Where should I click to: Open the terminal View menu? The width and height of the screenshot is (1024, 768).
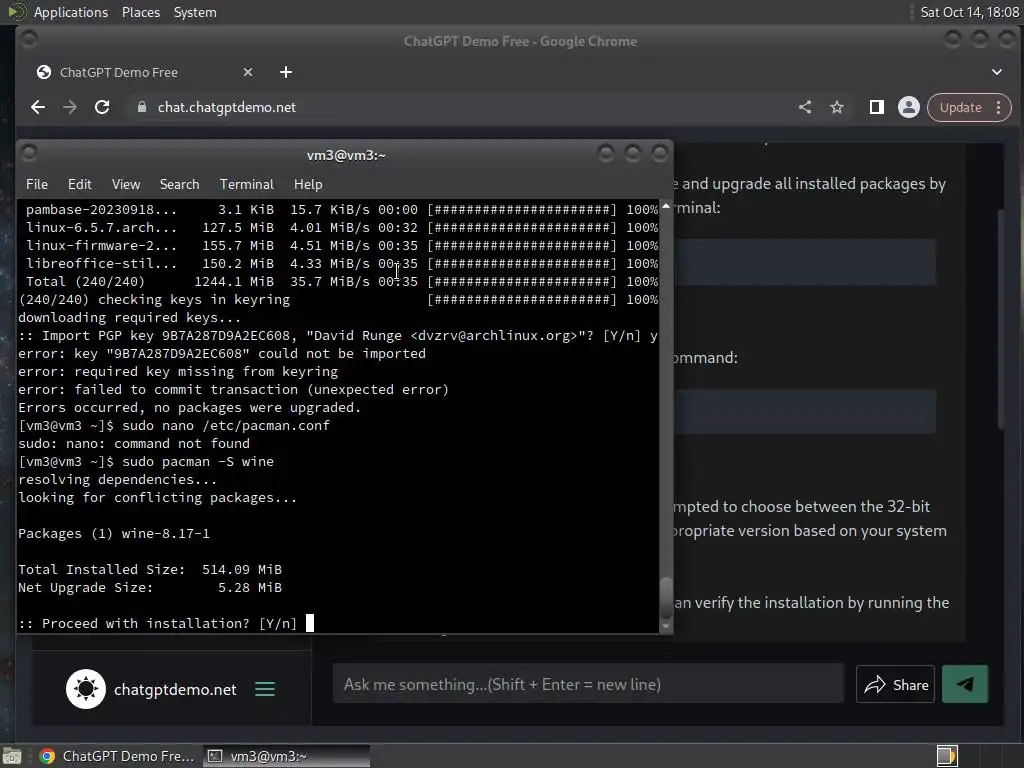(126, 184)
